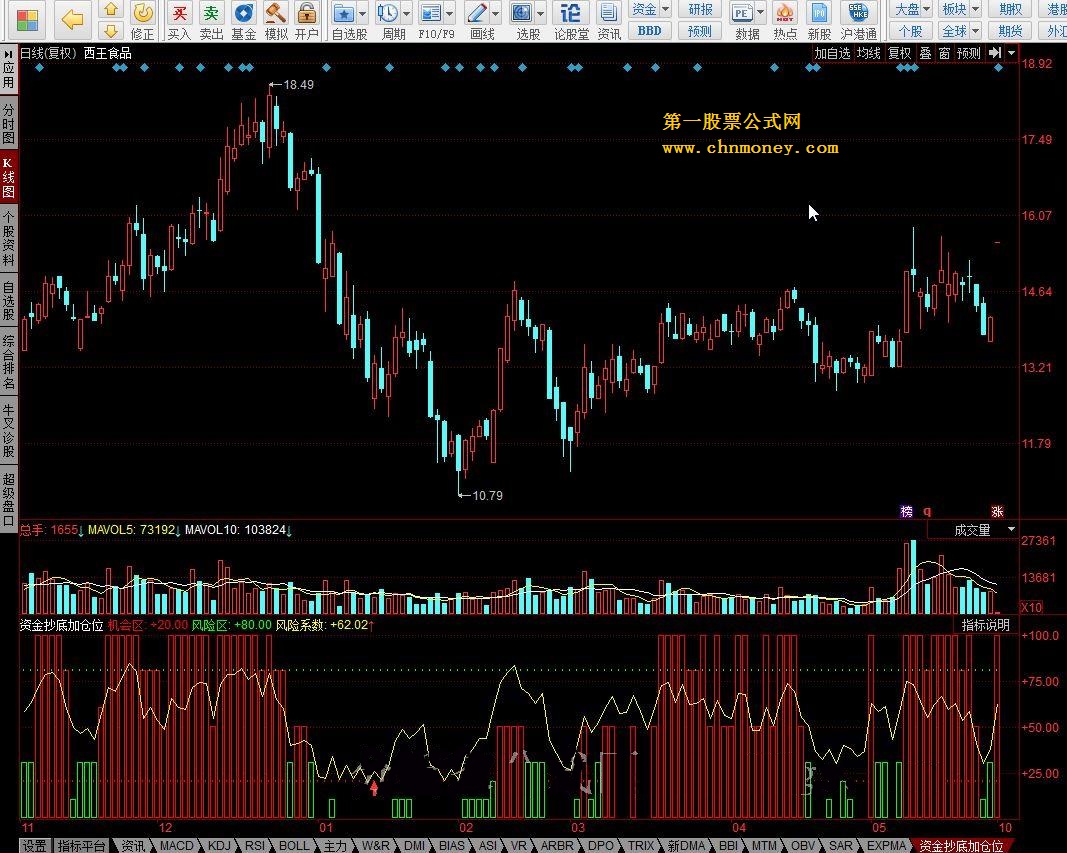This screenshot has width=1067, height=853.
Task: Go back with the yellow left arrow
Action: click(x=73, y=19)
